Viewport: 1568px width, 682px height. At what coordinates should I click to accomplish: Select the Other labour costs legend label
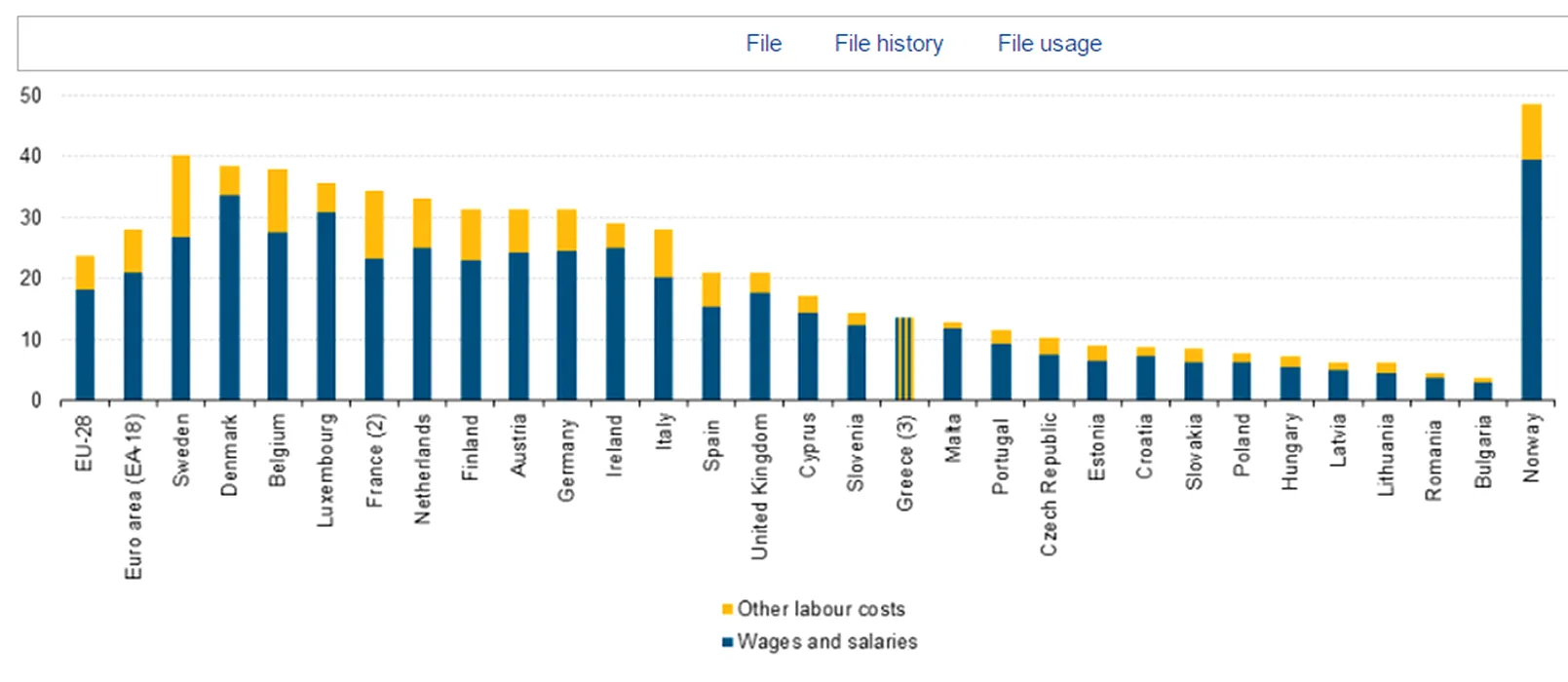tap(821, 609)
